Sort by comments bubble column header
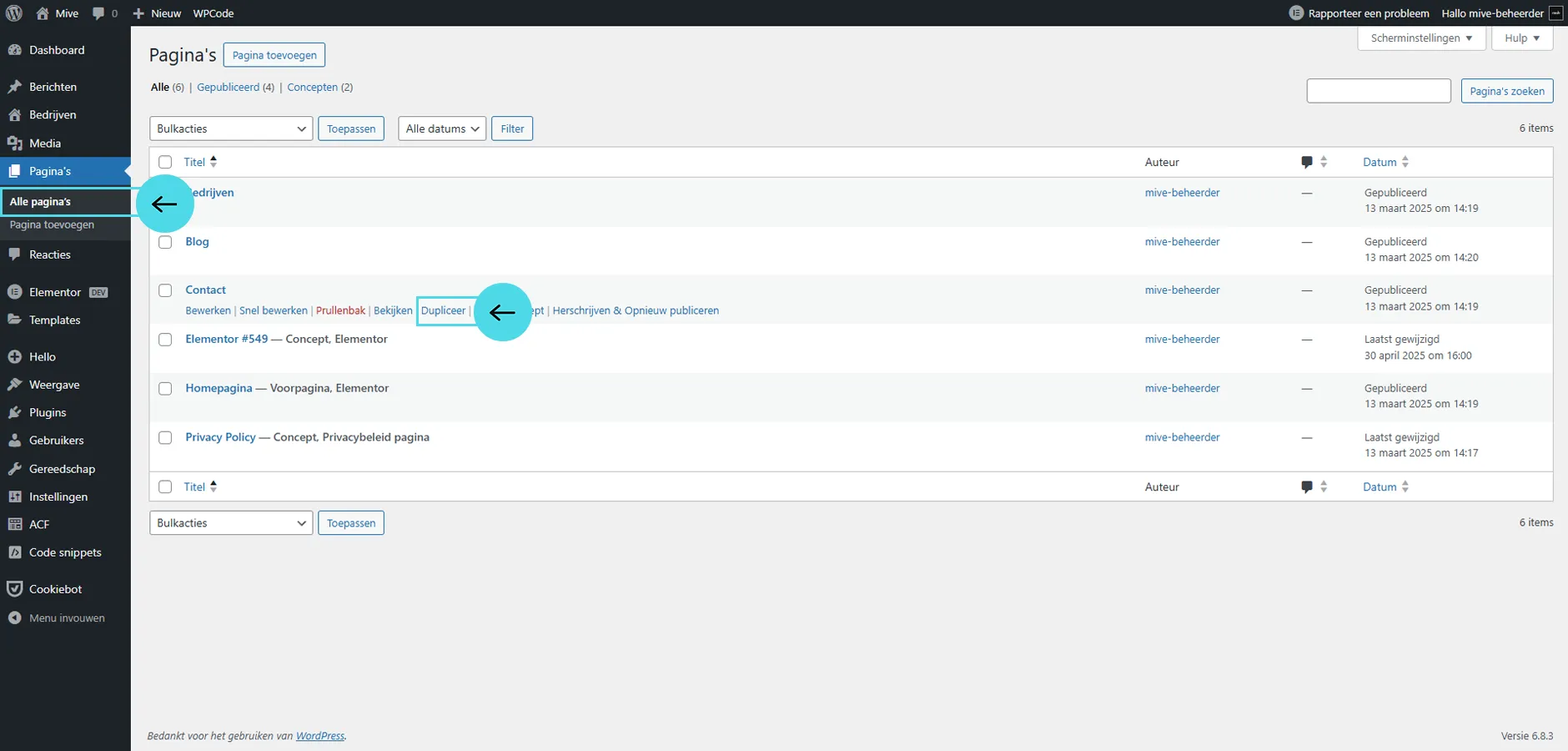The width and height of the screenshot is (1568, 751). tap(1307, 162)
